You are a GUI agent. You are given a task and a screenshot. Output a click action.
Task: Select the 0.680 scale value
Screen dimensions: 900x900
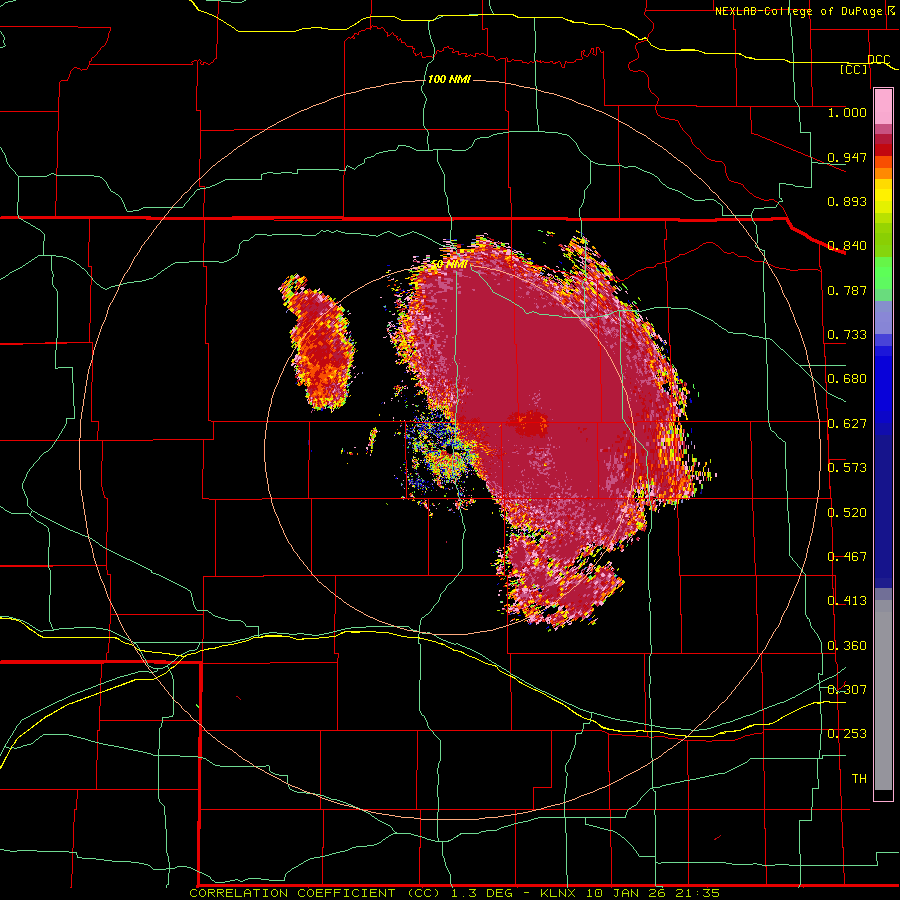(847, 379)
